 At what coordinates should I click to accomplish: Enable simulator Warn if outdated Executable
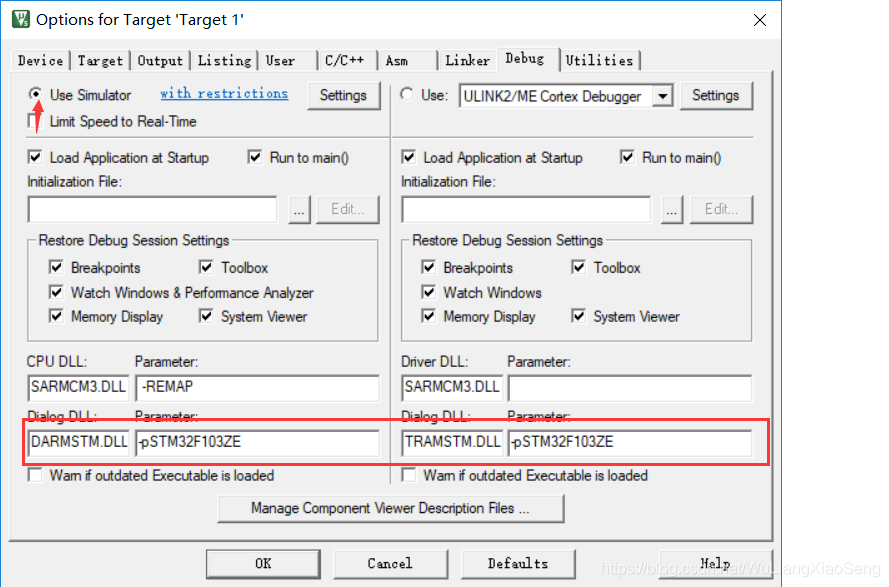[35, 475]
